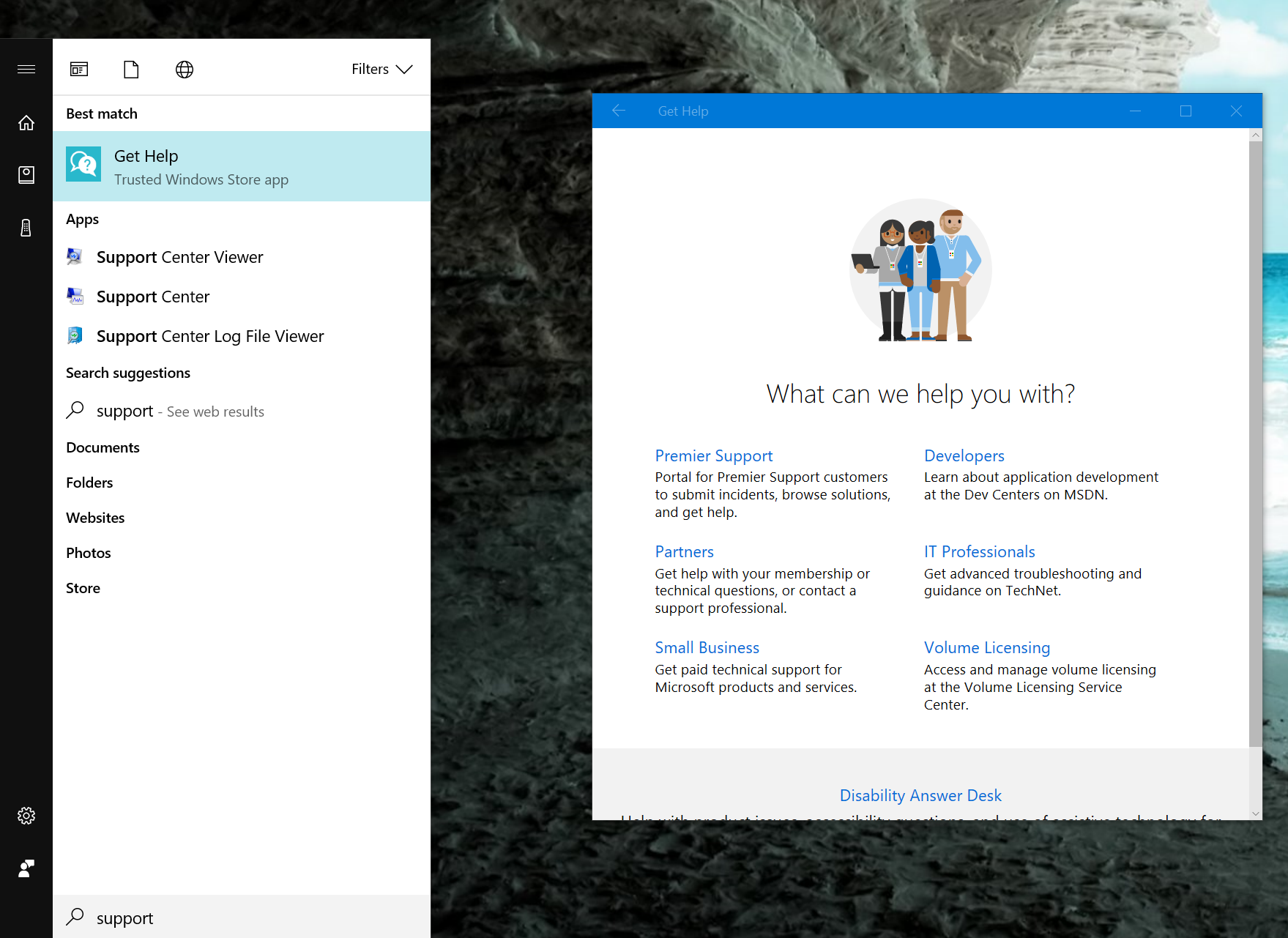Click the Feedback person icon

pos(26,868)
